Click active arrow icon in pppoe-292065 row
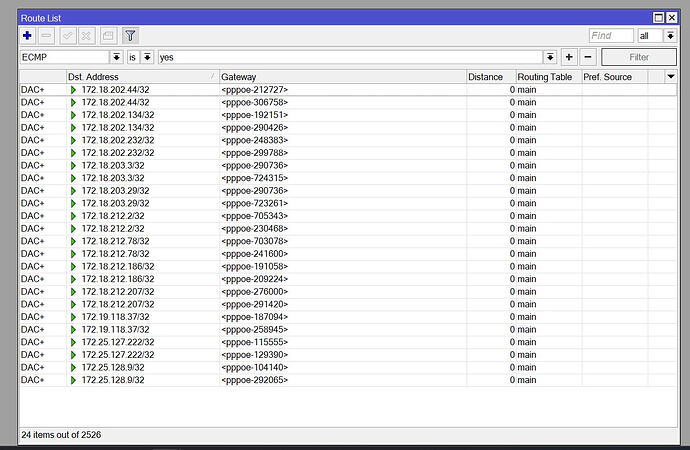Viewport: 690px width, 450px height. click(73, 380)
